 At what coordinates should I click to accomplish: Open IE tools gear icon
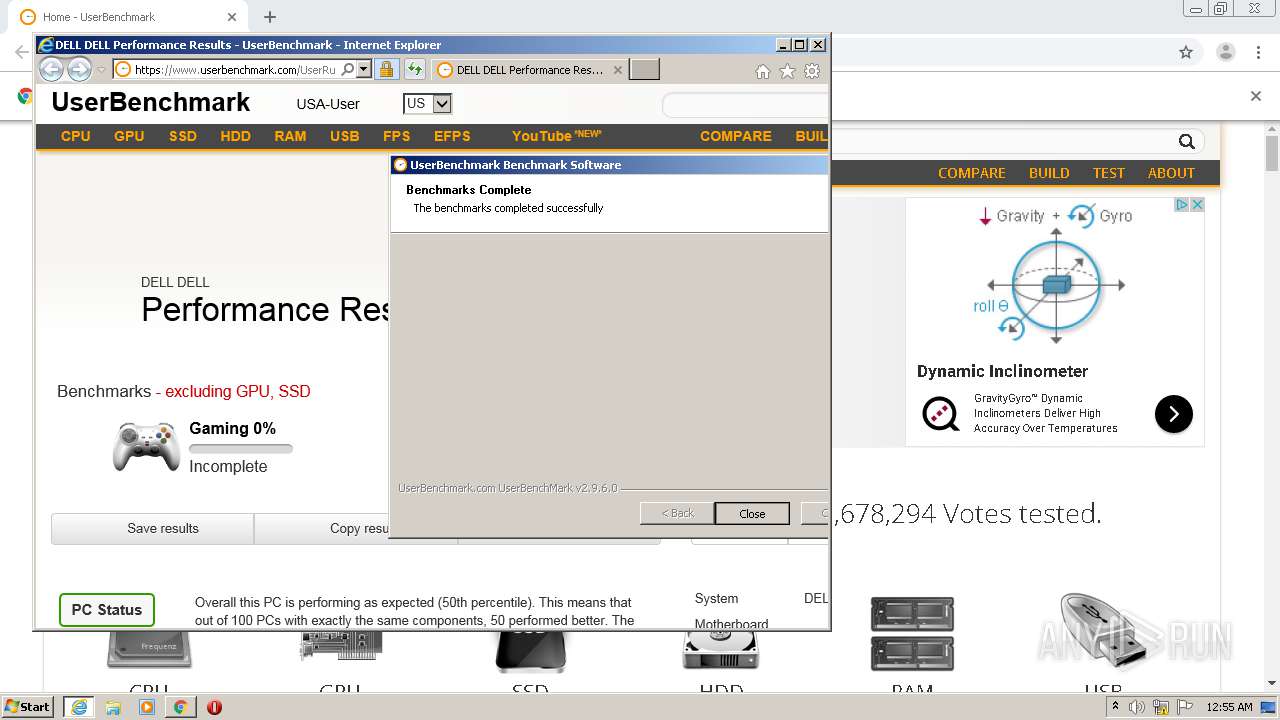tap(812, 71)
